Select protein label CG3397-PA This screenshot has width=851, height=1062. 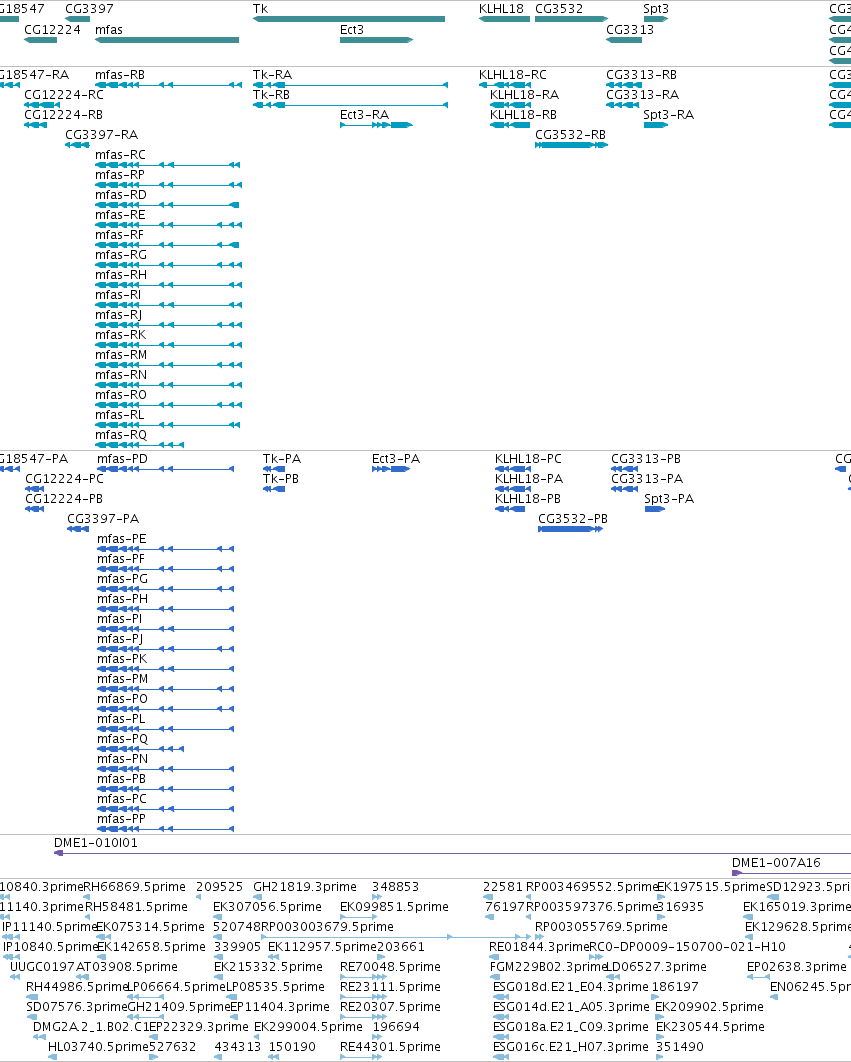[x=103, y=519]
